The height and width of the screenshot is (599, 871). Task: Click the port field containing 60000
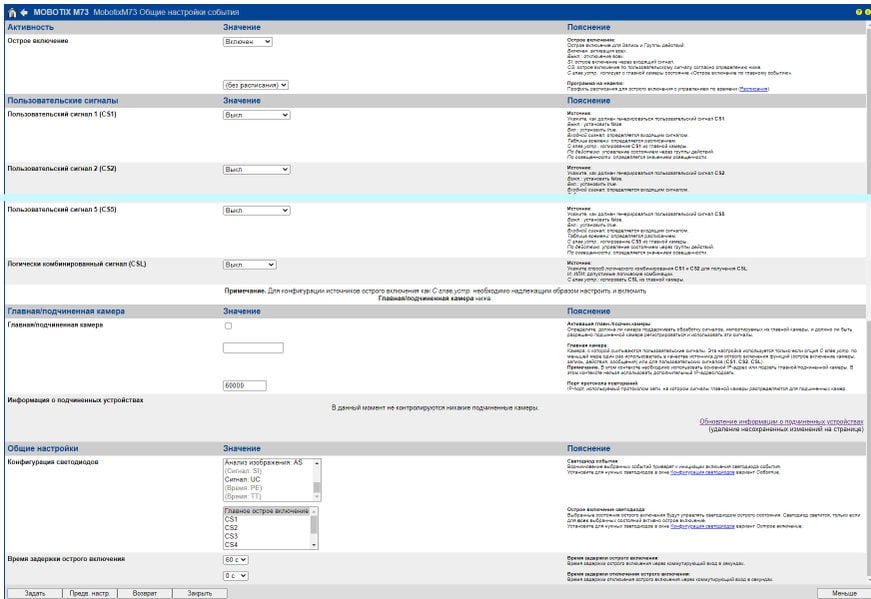[245, 386]
